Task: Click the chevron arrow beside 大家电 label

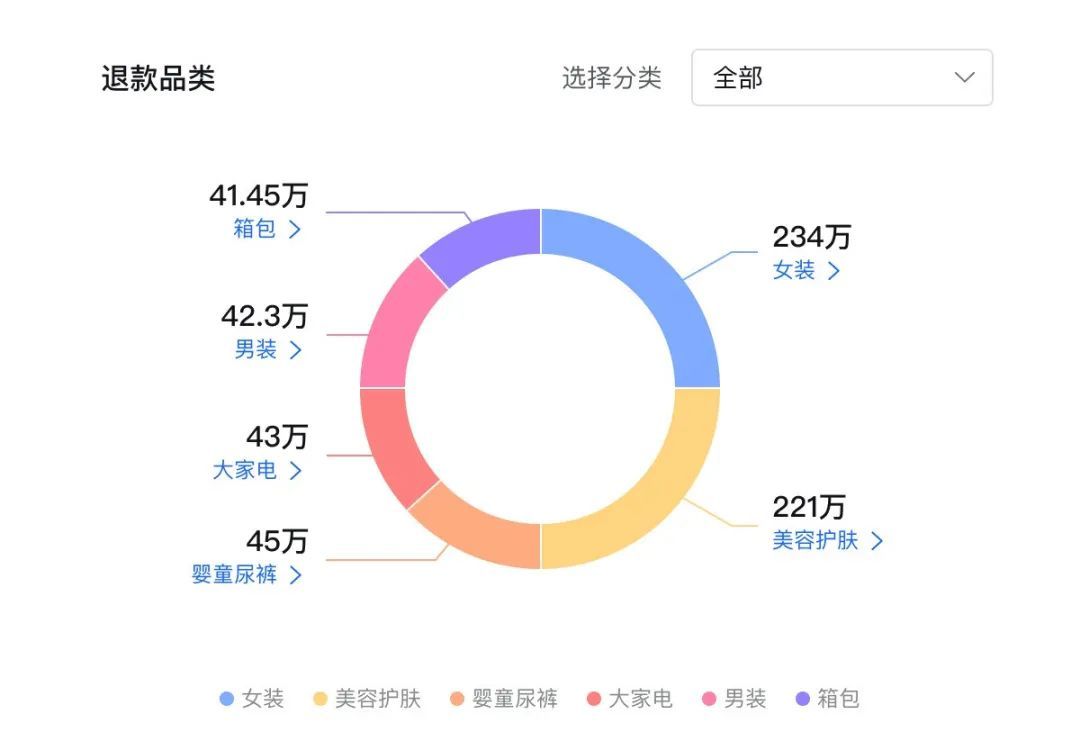Action: (294, 470)
